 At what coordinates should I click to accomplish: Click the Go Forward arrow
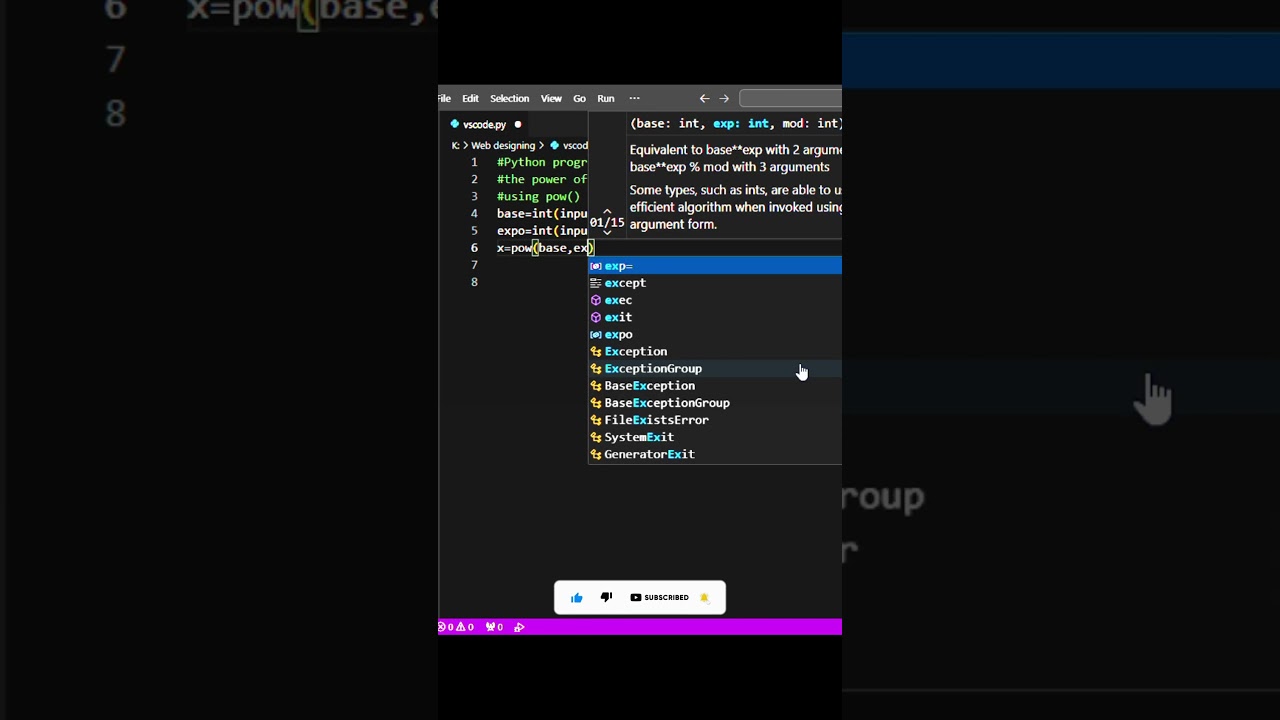click(724, 98)
